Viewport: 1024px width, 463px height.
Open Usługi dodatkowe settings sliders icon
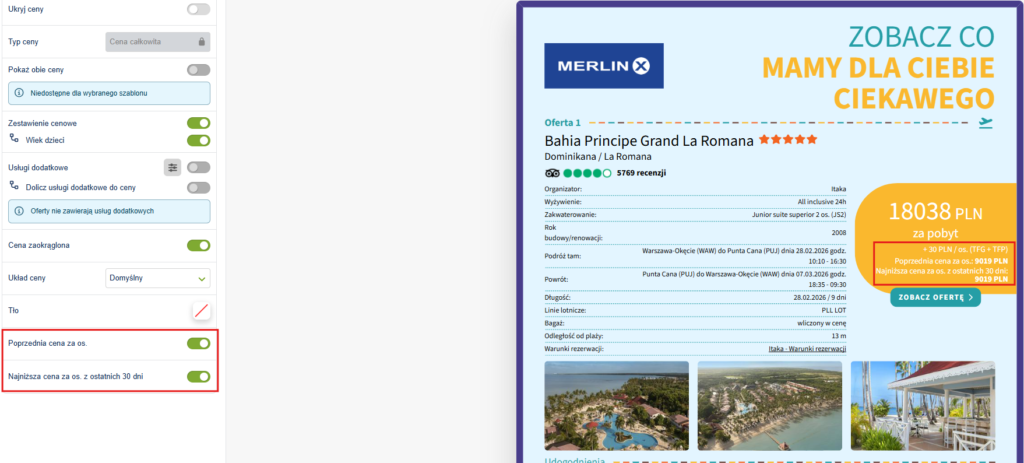[x=172, y=168]
